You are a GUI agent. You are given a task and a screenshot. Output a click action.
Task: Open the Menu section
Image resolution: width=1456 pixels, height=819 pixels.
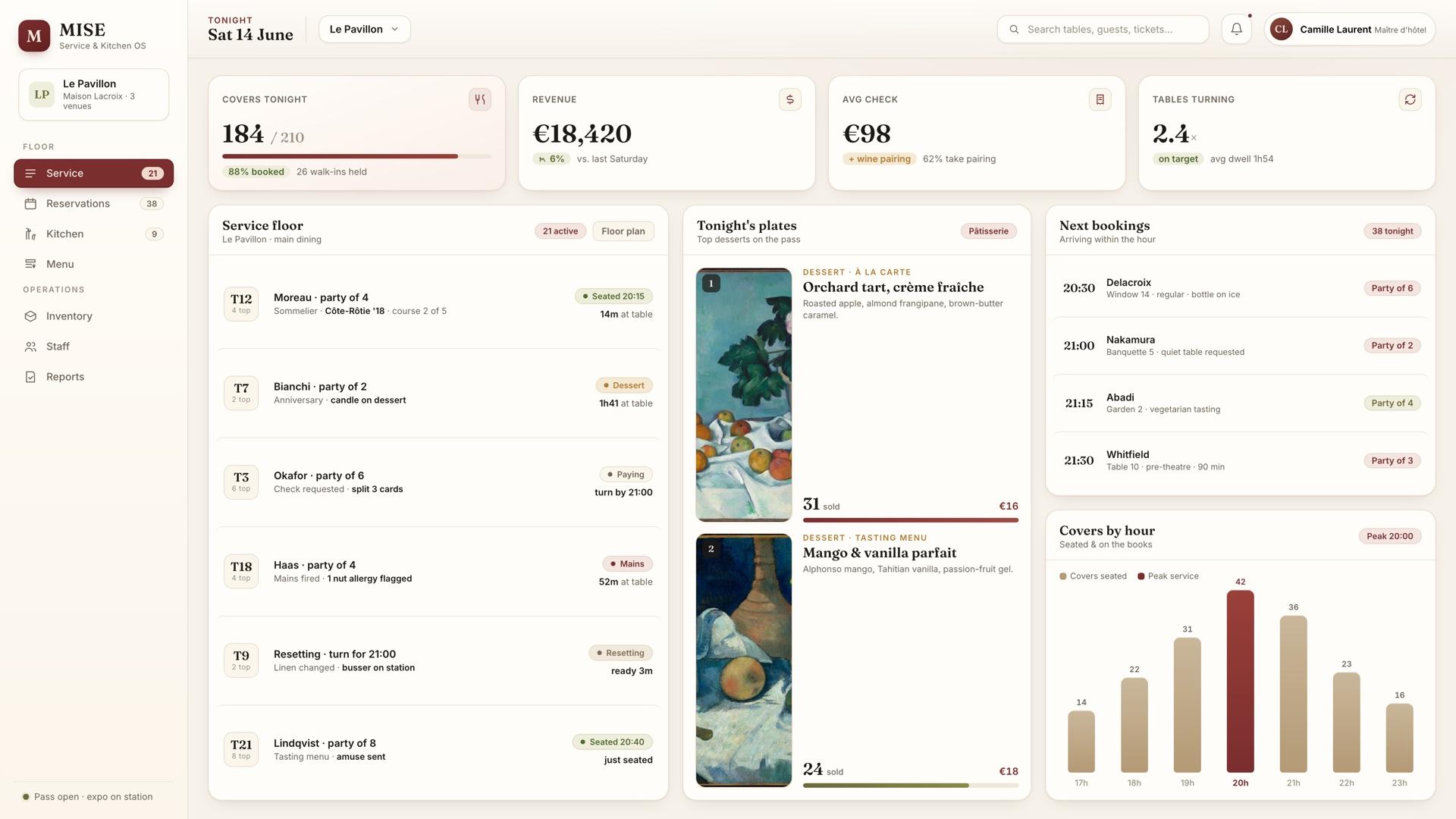click(94, 265)
